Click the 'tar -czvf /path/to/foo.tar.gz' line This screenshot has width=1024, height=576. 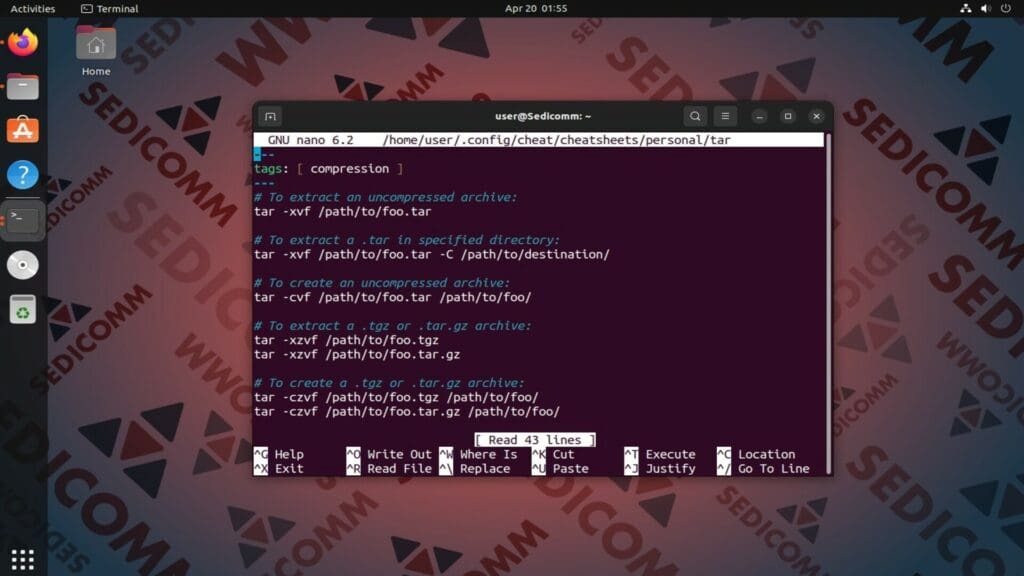coord(407,411)
